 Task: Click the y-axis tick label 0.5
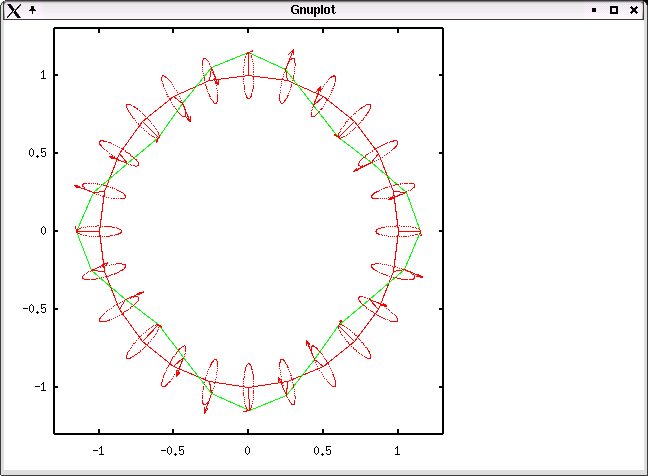[36, 153]
